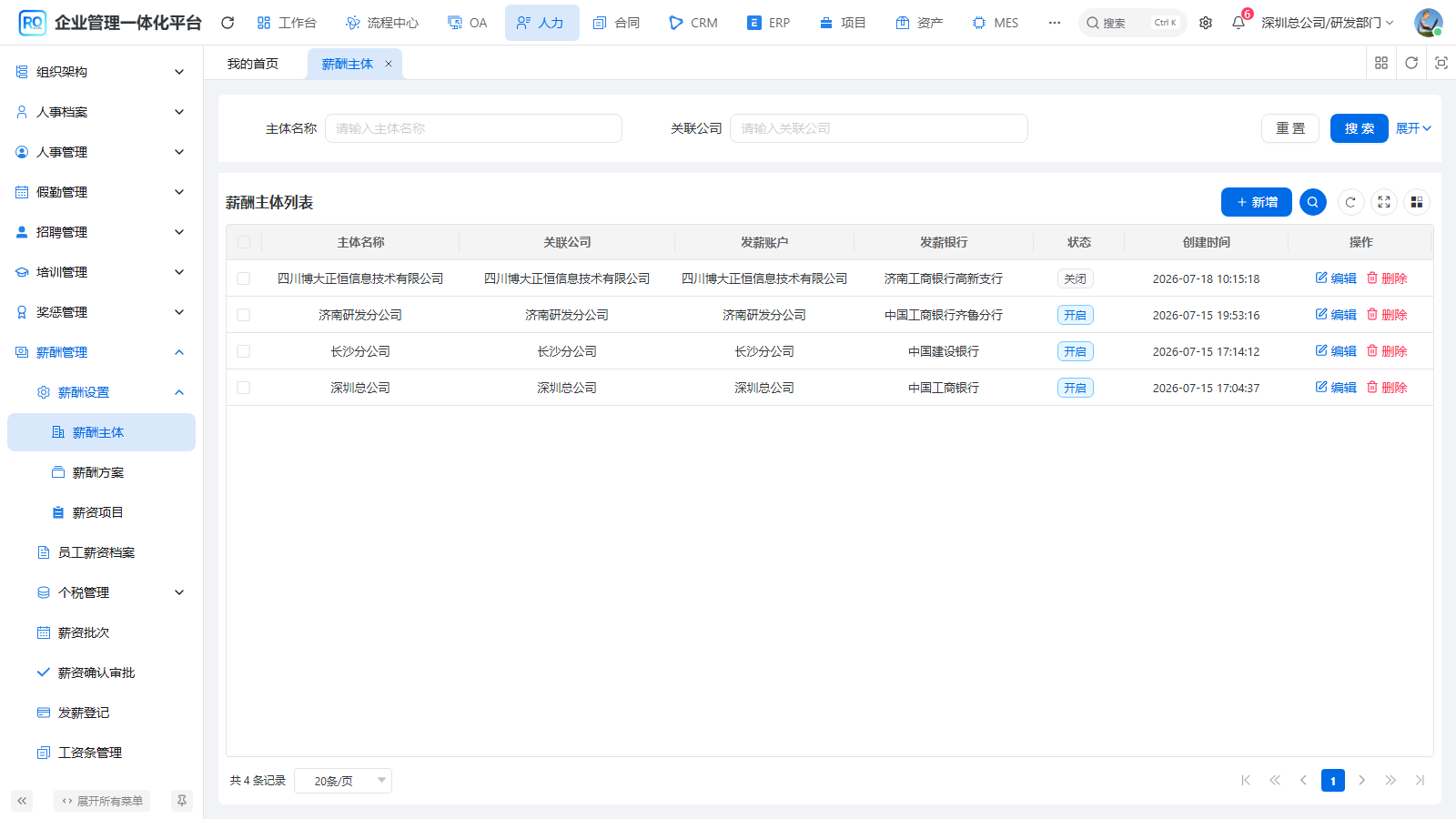
Task: Focus the 主体名称 input field
Action: pos(473,128)
